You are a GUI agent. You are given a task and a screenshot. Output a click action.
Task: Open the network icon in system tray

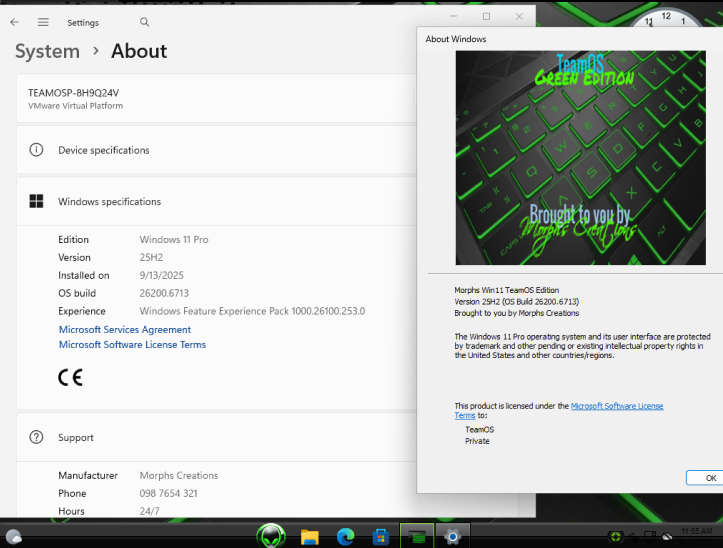[x=650, y=537]
